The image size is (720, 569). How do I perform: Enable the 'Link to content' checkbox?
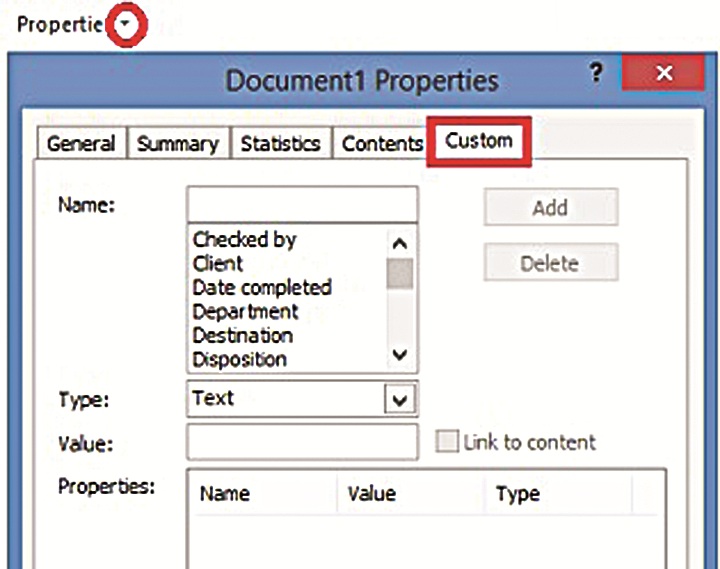pos(446,443)
